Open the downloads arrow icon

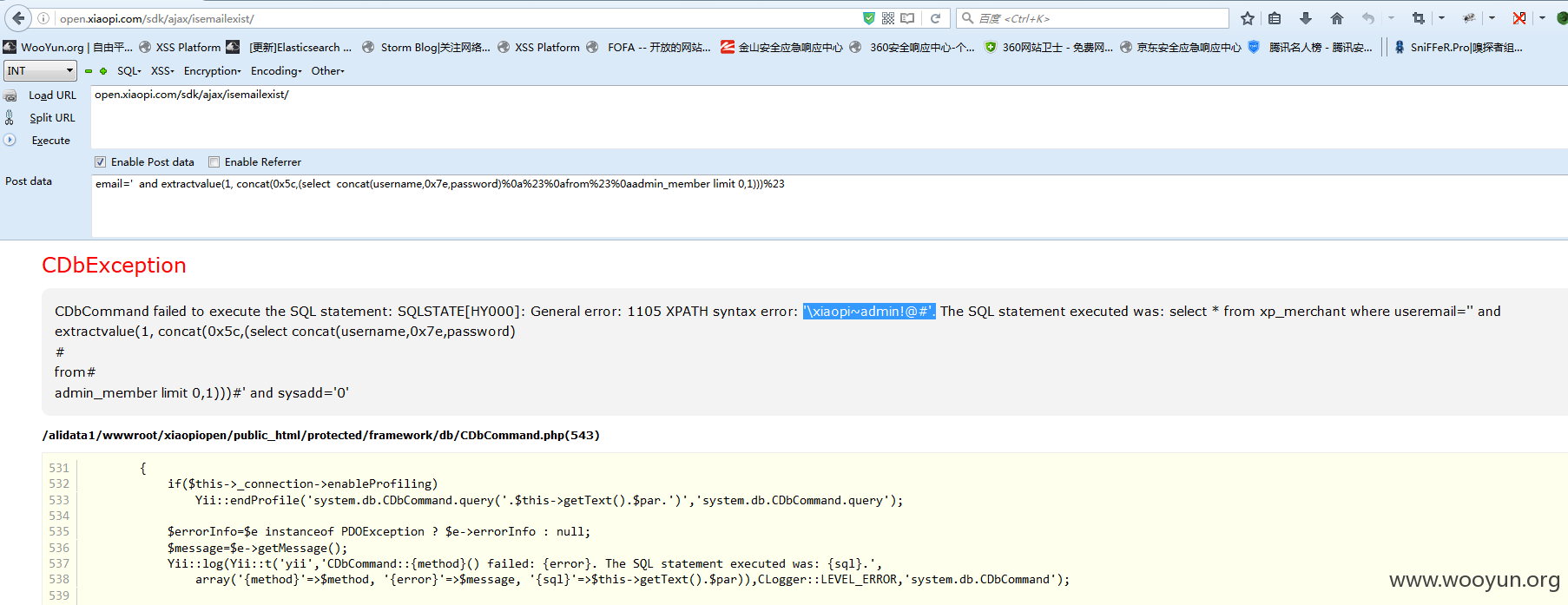point(1305,18)
